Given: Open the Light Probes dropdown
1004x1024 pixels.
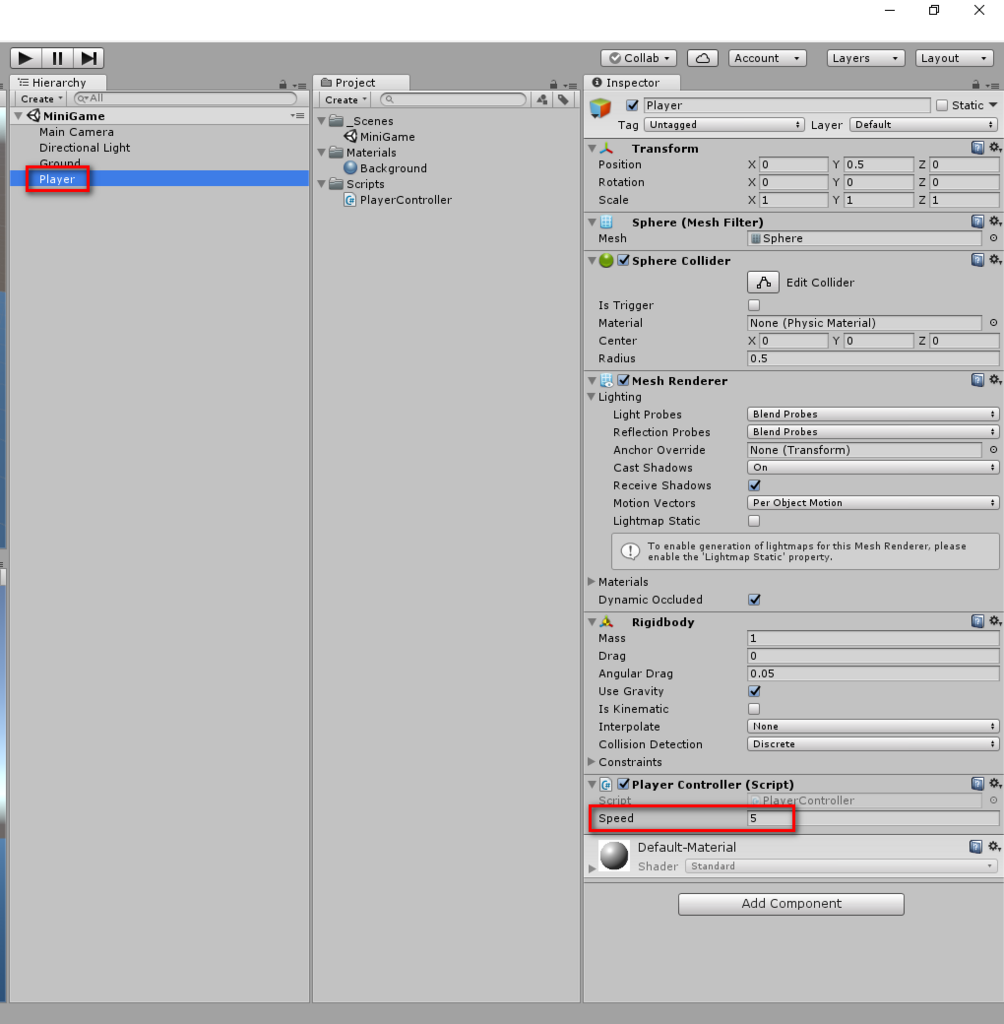Looking at the screenshot, I should coord(873,414).
